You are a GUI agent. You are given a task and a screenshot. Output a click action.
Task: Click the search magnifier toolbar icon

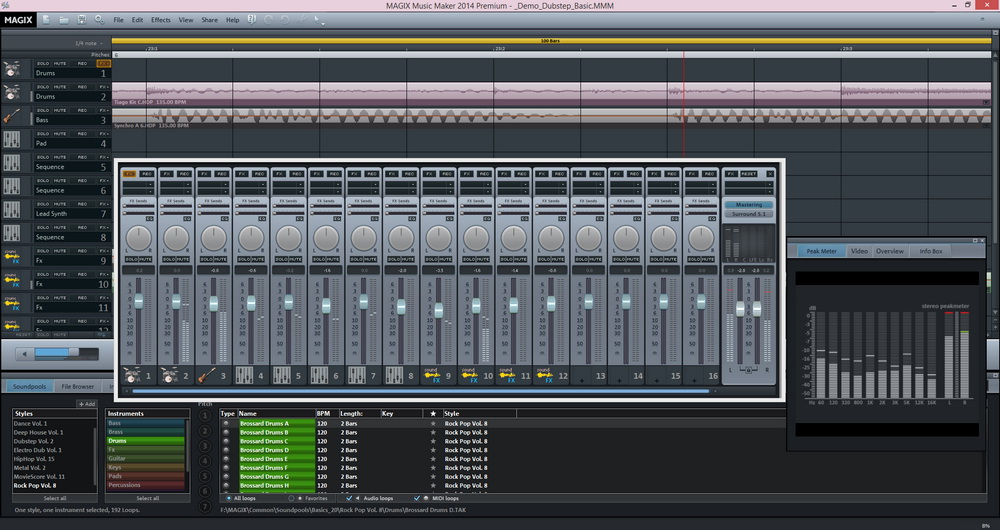pyautogui.click(x=99, y=20)
